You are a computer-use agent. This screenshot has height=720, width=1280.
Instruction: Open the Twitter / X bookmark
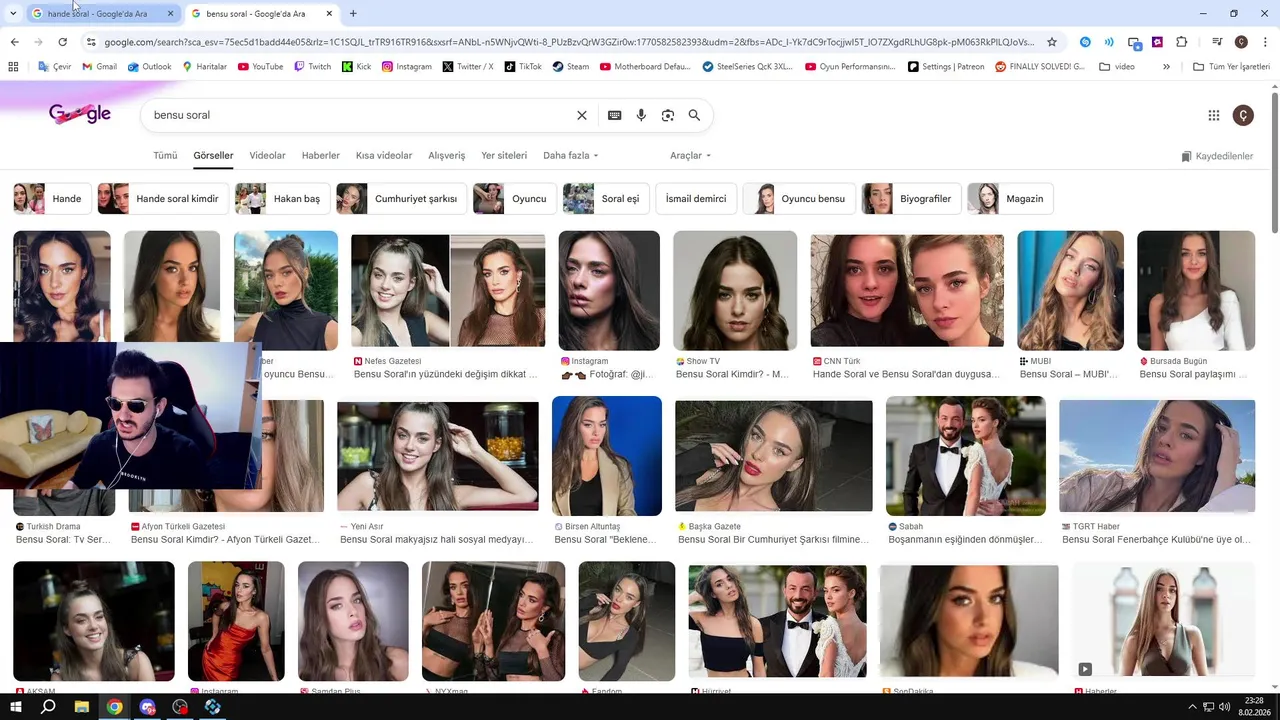(x=468, y=67)
